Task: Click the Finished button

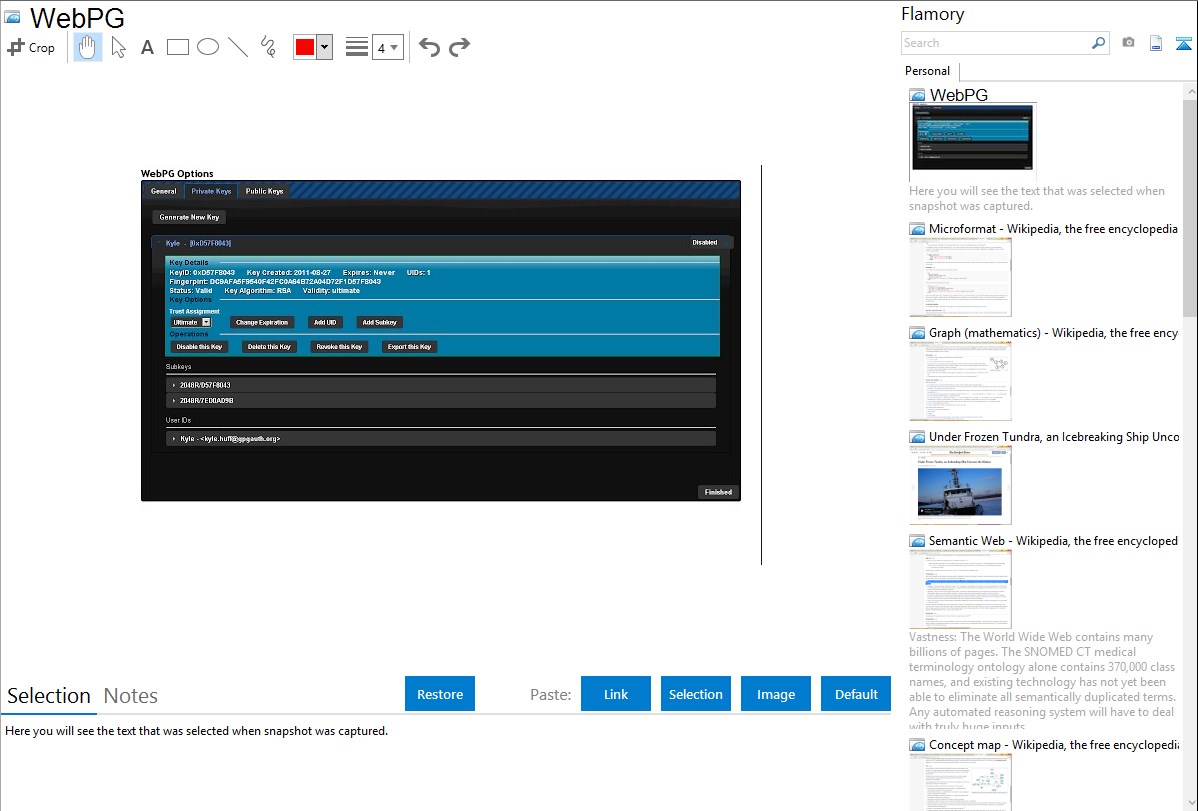Action: coord(718,492)
